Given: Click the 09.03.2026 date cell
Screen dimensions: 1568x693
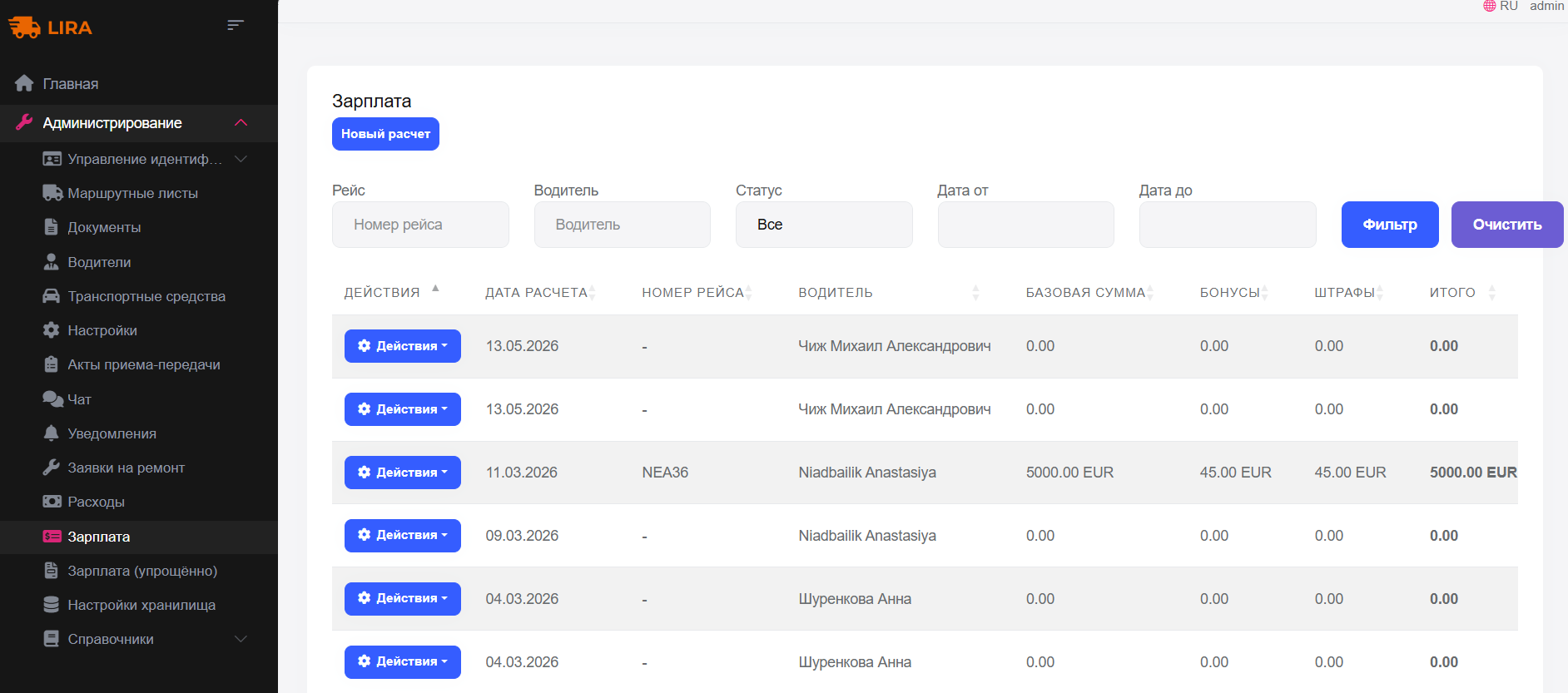Looking at the screenshot, I should [522, 536].
